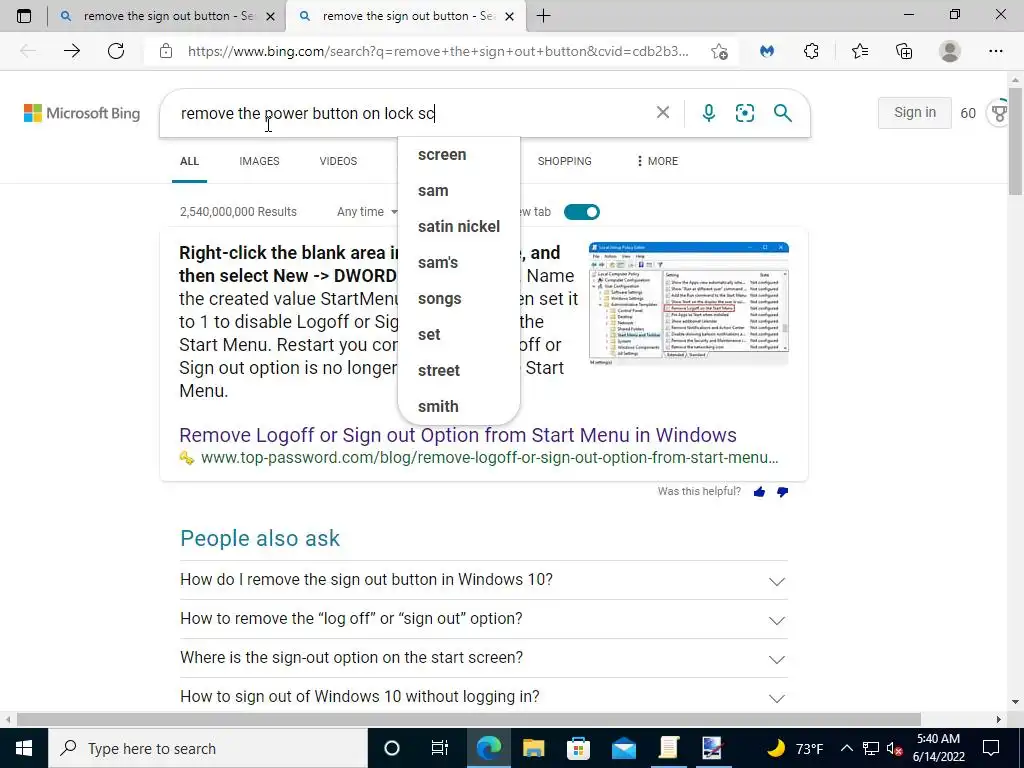This screenshot has width=1024, height=768.
Task: Clear the Bing search box text
Action: (662, 112)
